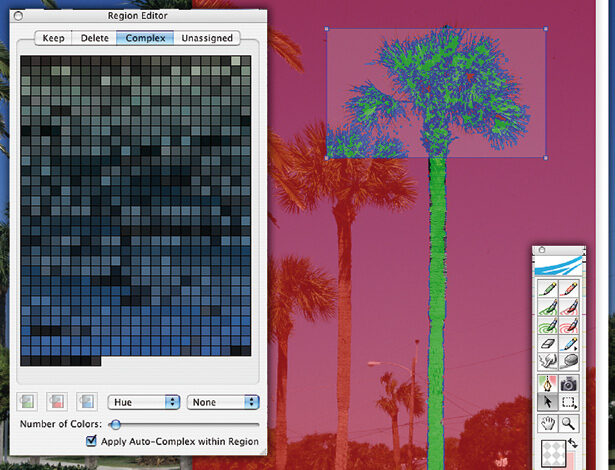
Task: Select the dashed rectangle region tool
Action: [x=569, y=402]
